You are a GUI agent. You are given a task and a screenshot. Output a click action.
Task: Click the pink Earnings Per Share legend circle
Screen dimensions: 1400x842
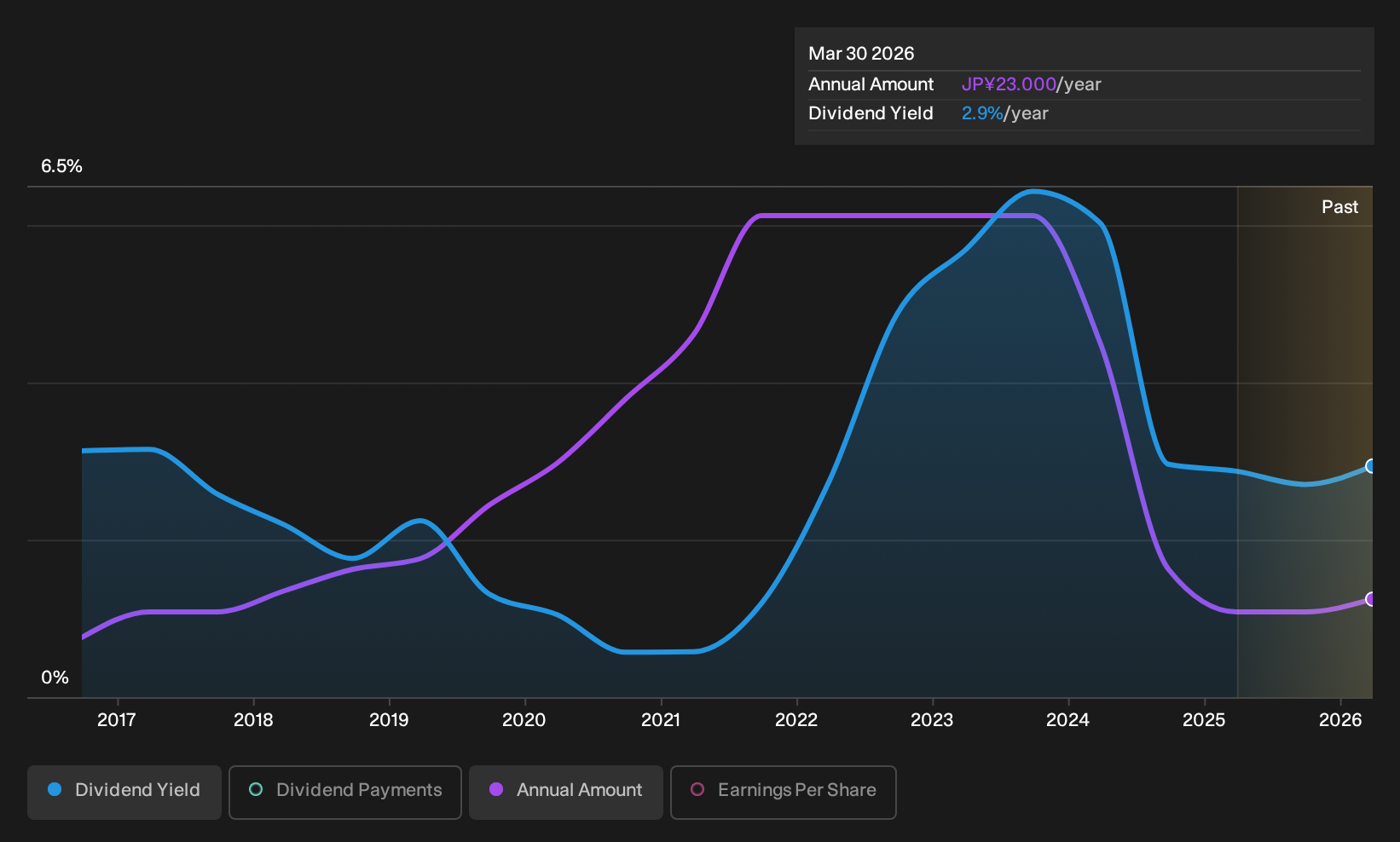coord(697,790)
